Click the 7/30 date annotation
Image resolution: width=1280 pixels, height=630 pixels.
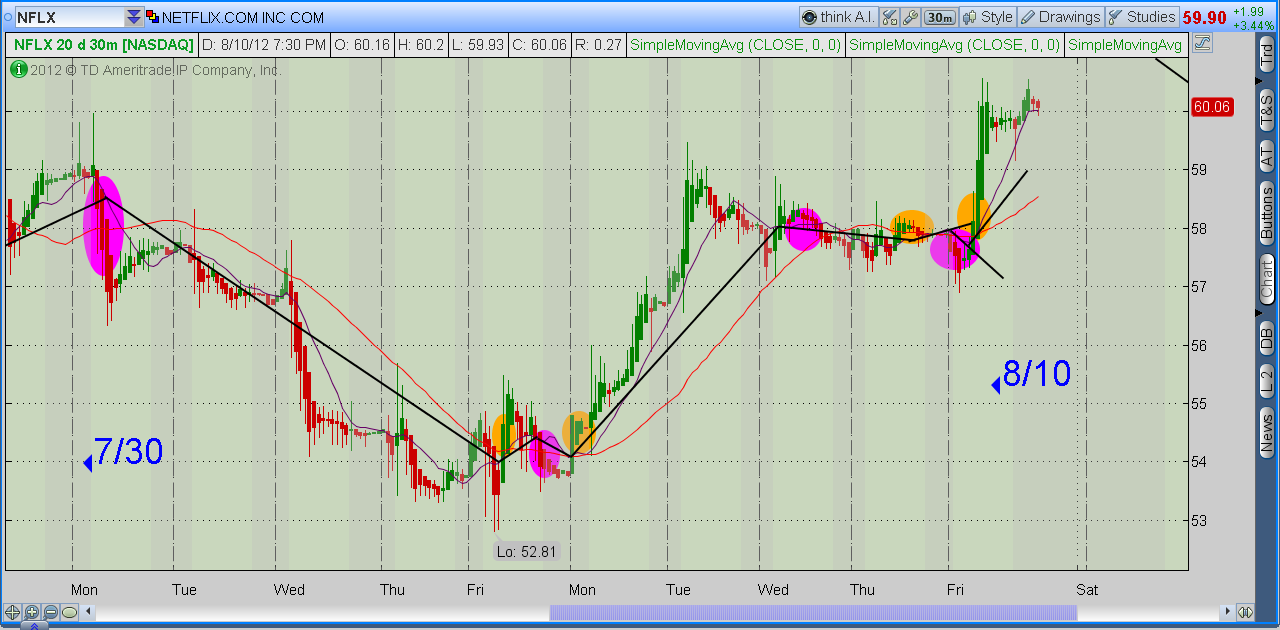[127, 452]
